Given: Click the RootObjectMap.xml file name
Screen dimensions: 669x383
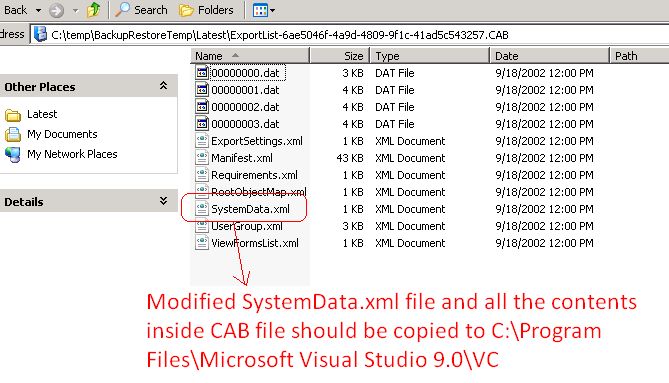Looking at the screenshot, I should [259, 192].
